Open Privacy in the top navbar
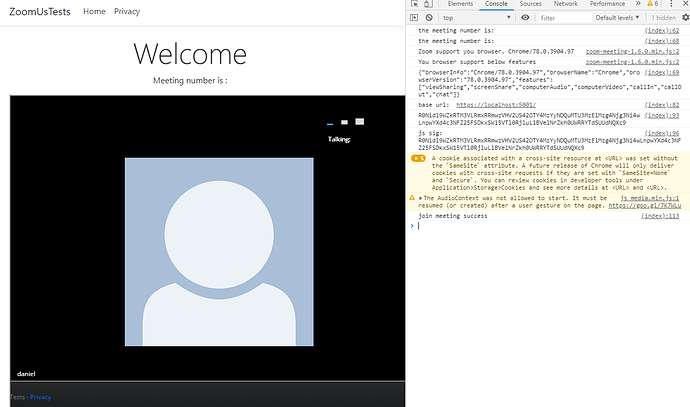The width and height of the screenshot is (690, 407). point(127,11)
